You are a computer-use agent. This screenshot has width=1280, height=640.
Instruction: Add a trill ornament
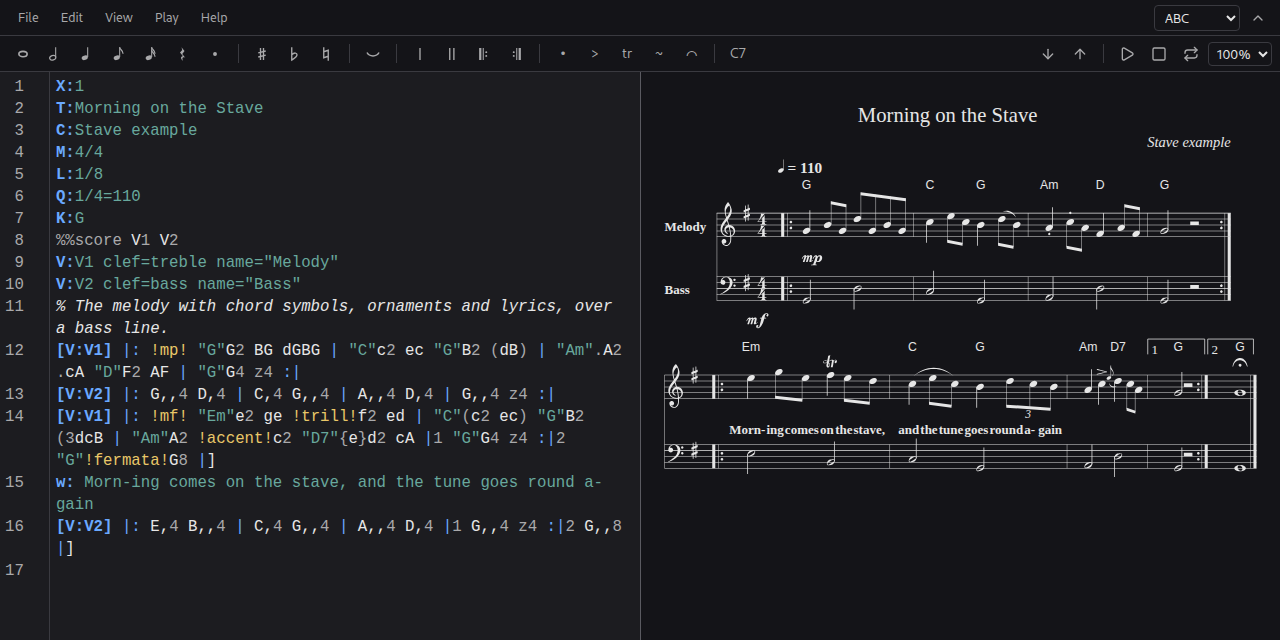tap(627, 54)
